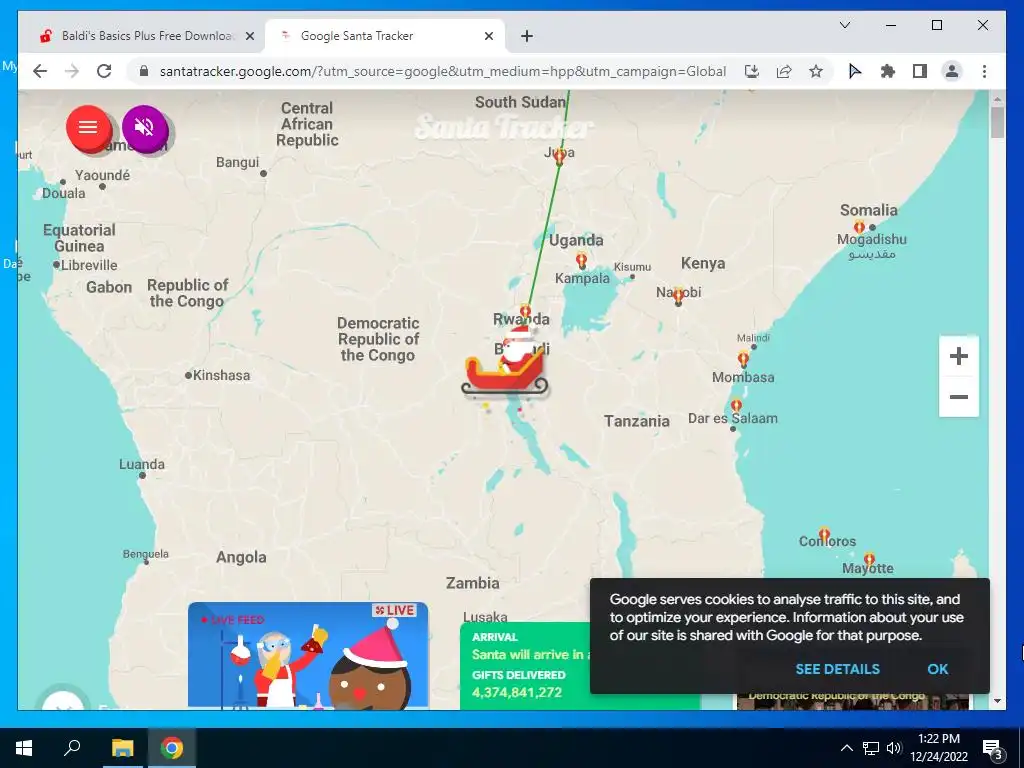Select the Kampala gift marker pin
The height and width of the screenshot is (768, 1024).
(x=581, y=261)
